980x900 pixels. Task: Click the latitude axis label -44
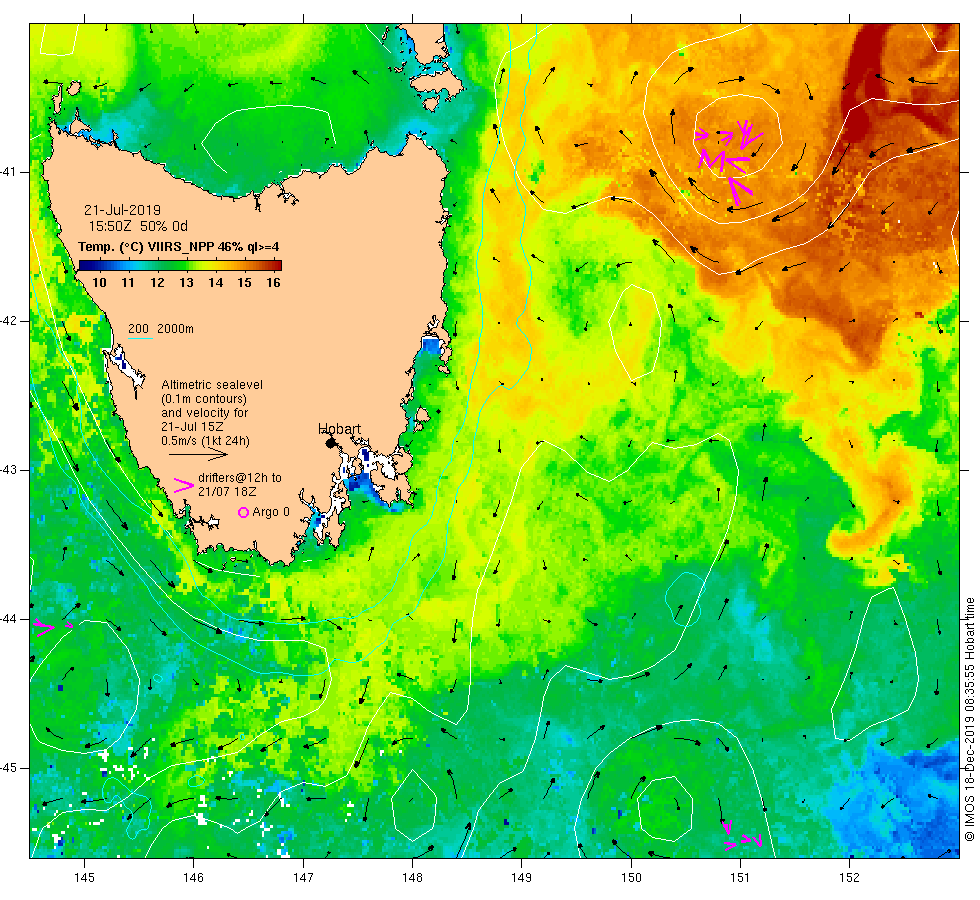(11, 619)
